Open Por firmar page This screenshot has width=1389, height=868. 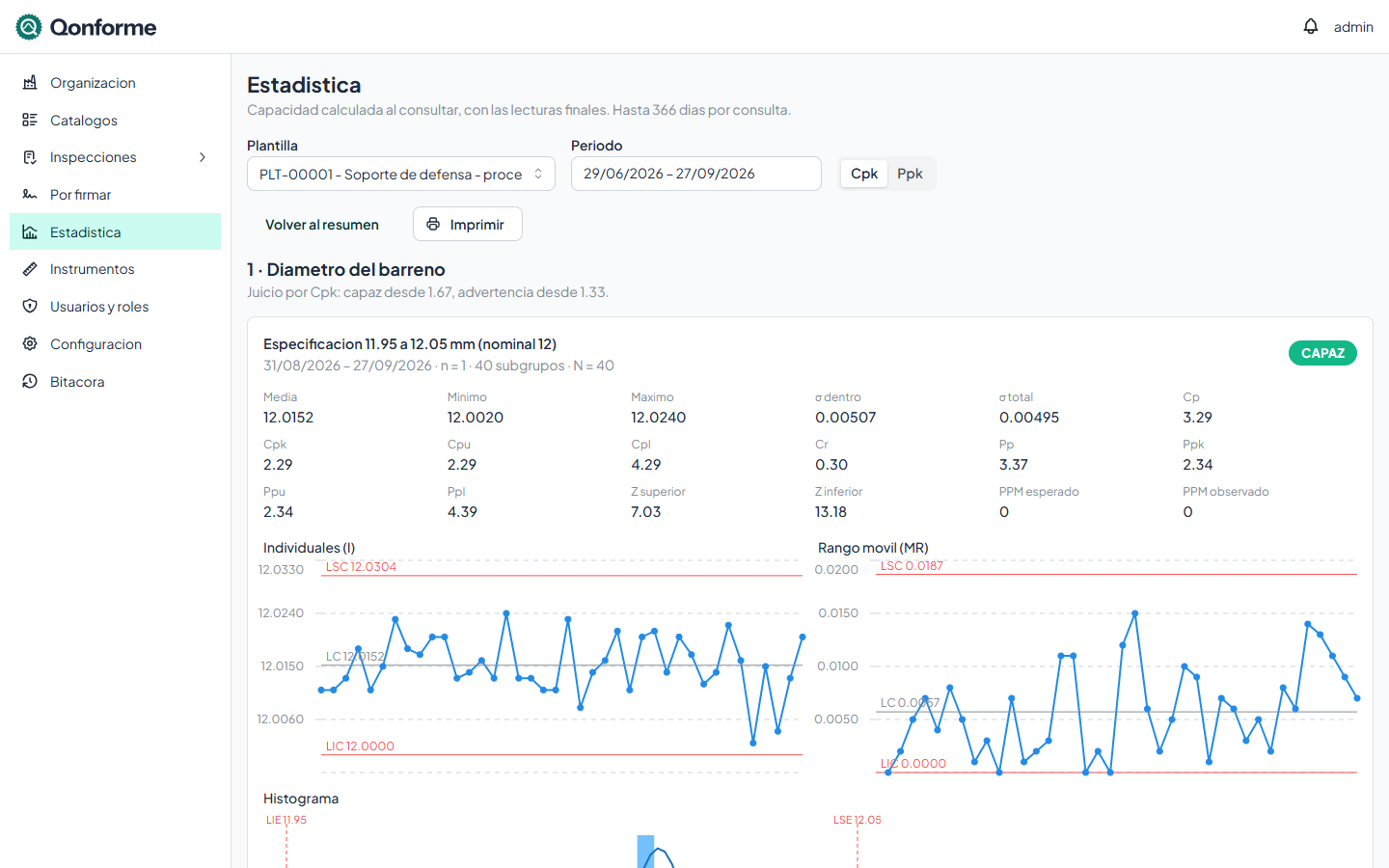115,195
